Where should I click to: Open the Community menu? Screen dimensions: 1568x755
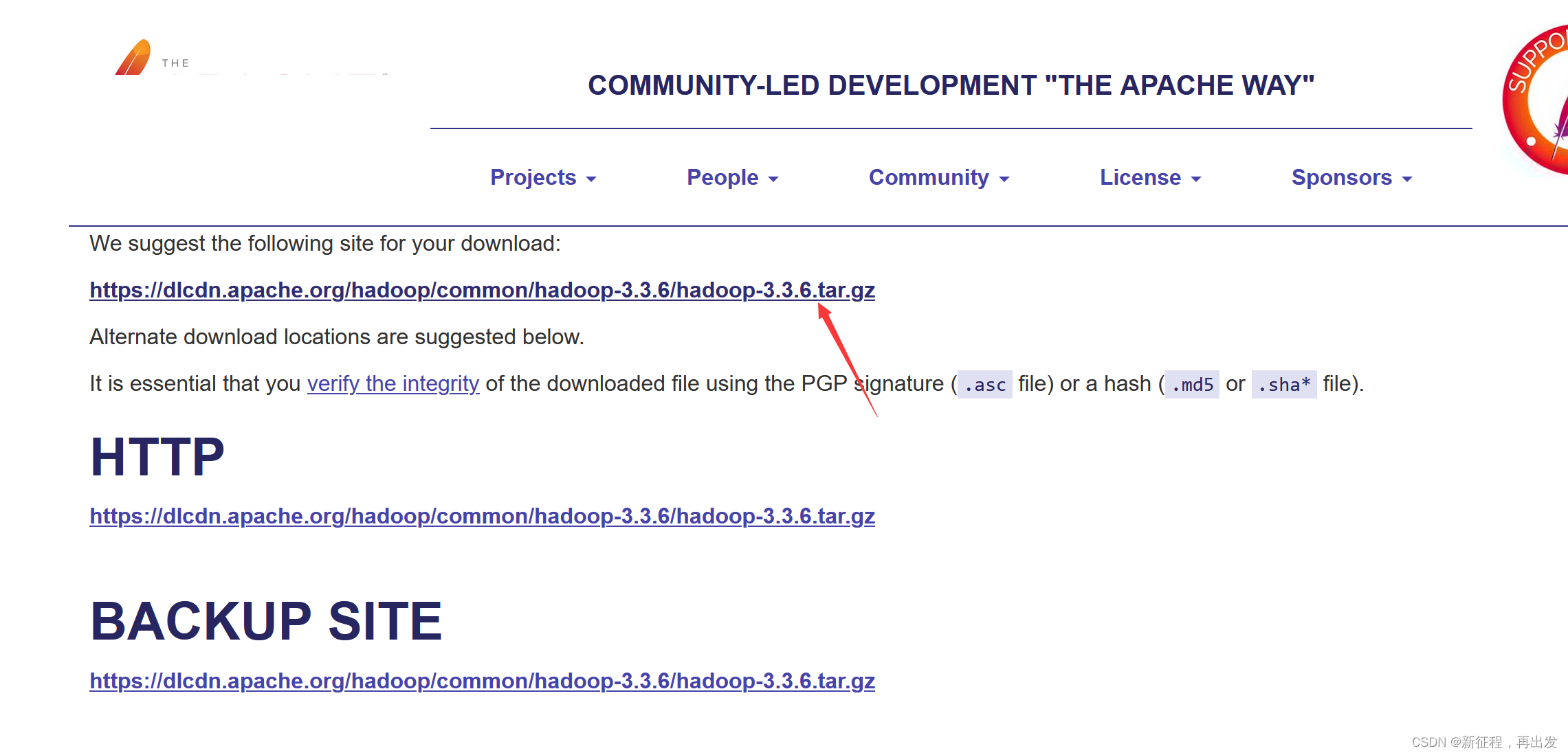click(x=939, y=177)
